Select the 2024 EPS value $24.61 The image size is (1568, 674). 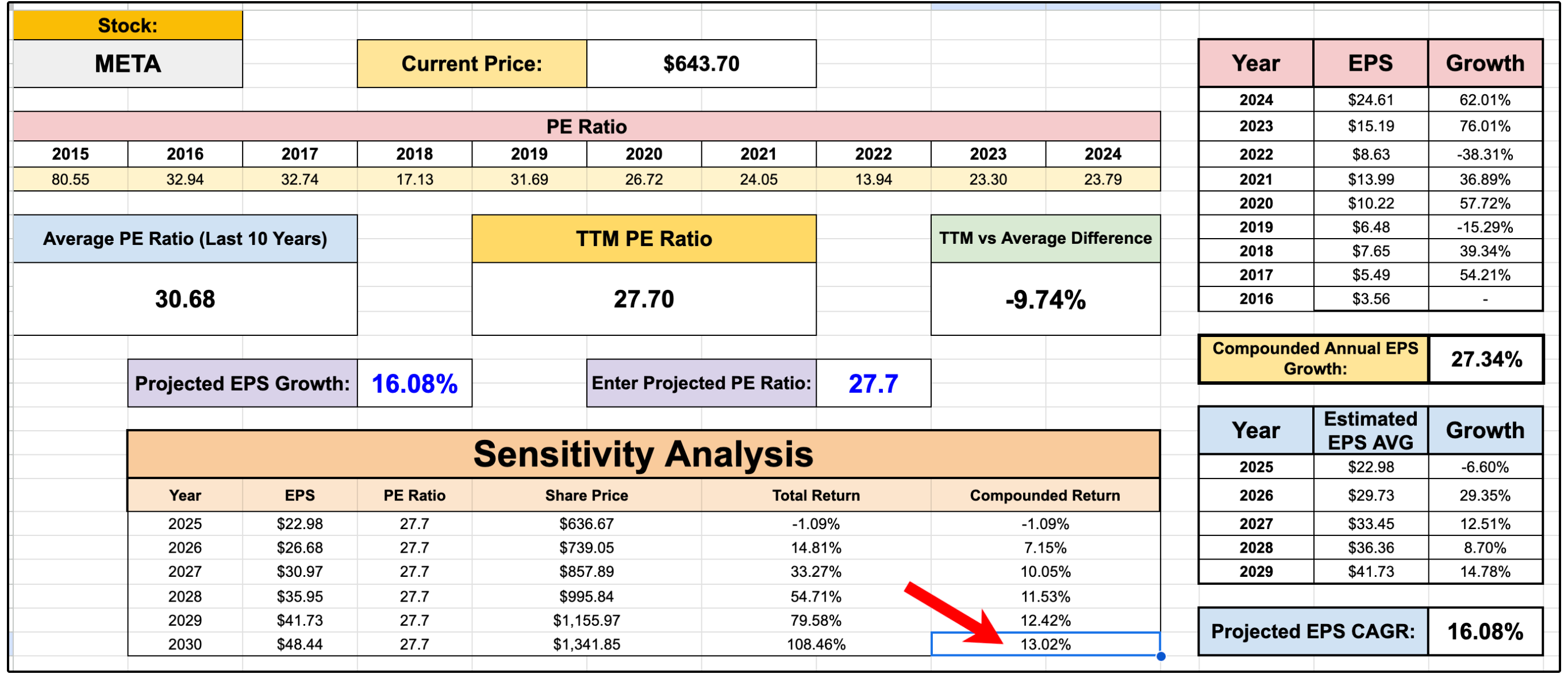click(x=1370, y=100)
